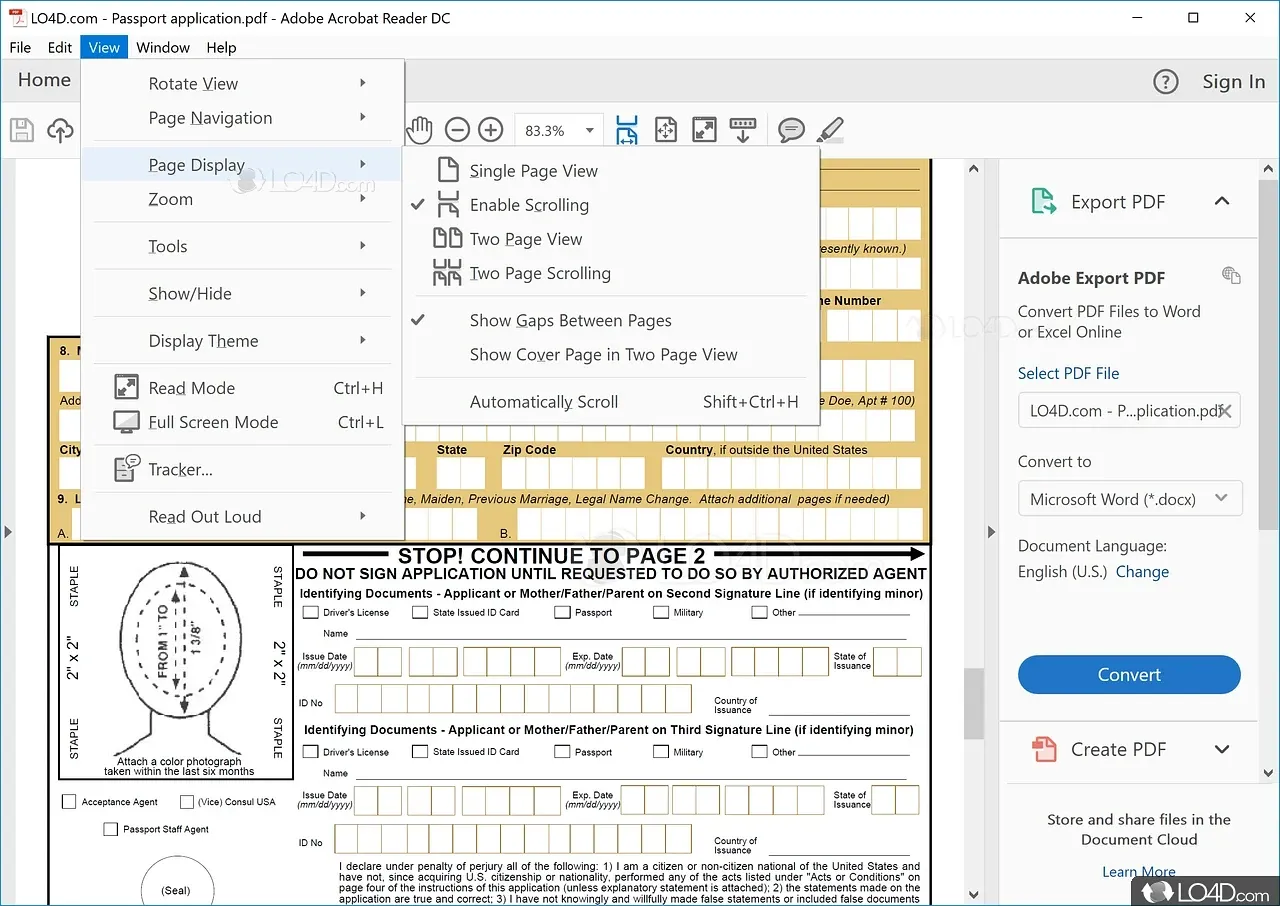Click the Tracker icon in View menu
Screen dimensions: 1280x906
(x=127, y=469)
